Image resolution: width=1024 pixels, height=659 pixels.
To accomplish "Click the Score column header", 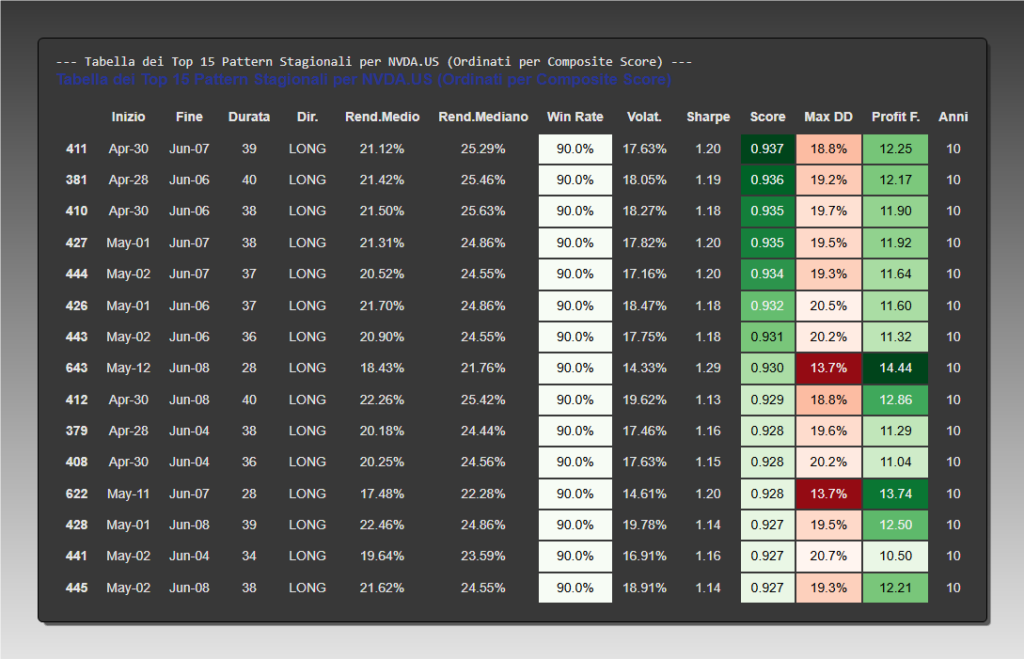I will 767,117.
